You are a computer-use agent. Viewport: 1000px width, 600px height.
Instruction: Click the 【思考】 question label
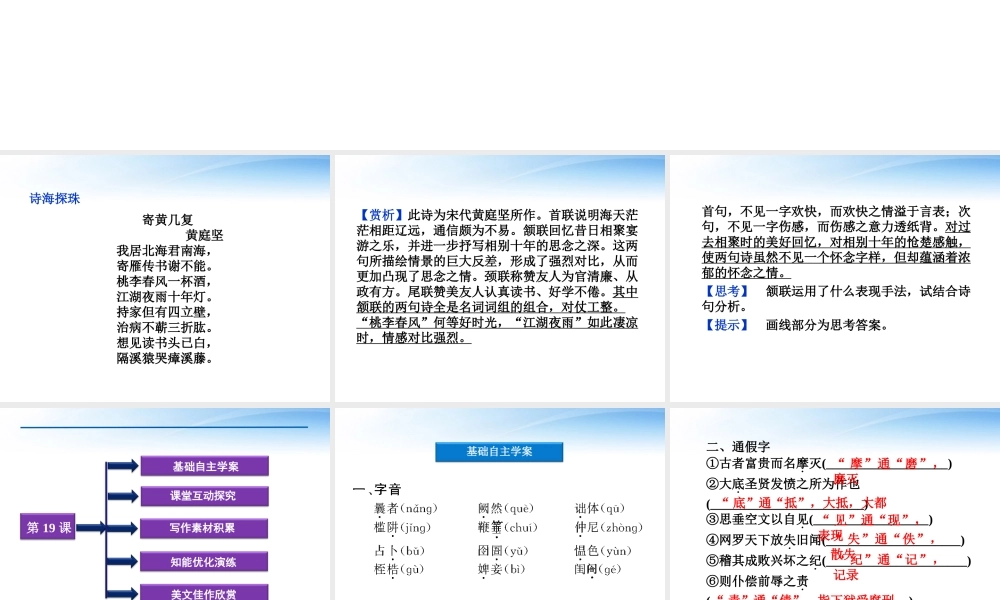(725, 292)
